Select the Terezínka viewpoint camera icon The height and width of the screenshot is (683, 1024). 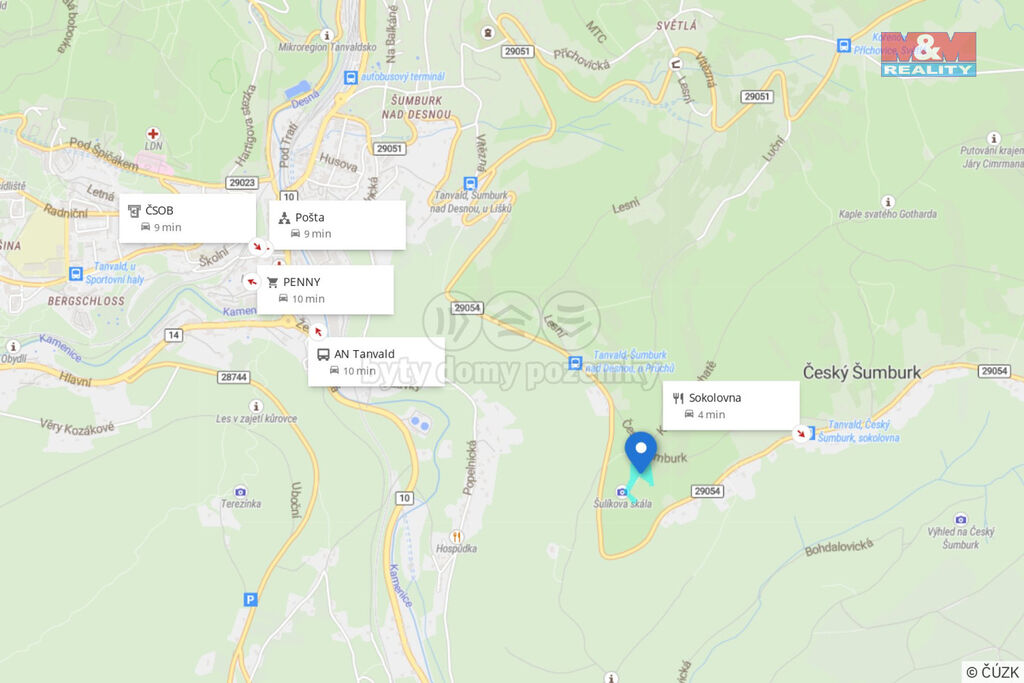(240, 492)
